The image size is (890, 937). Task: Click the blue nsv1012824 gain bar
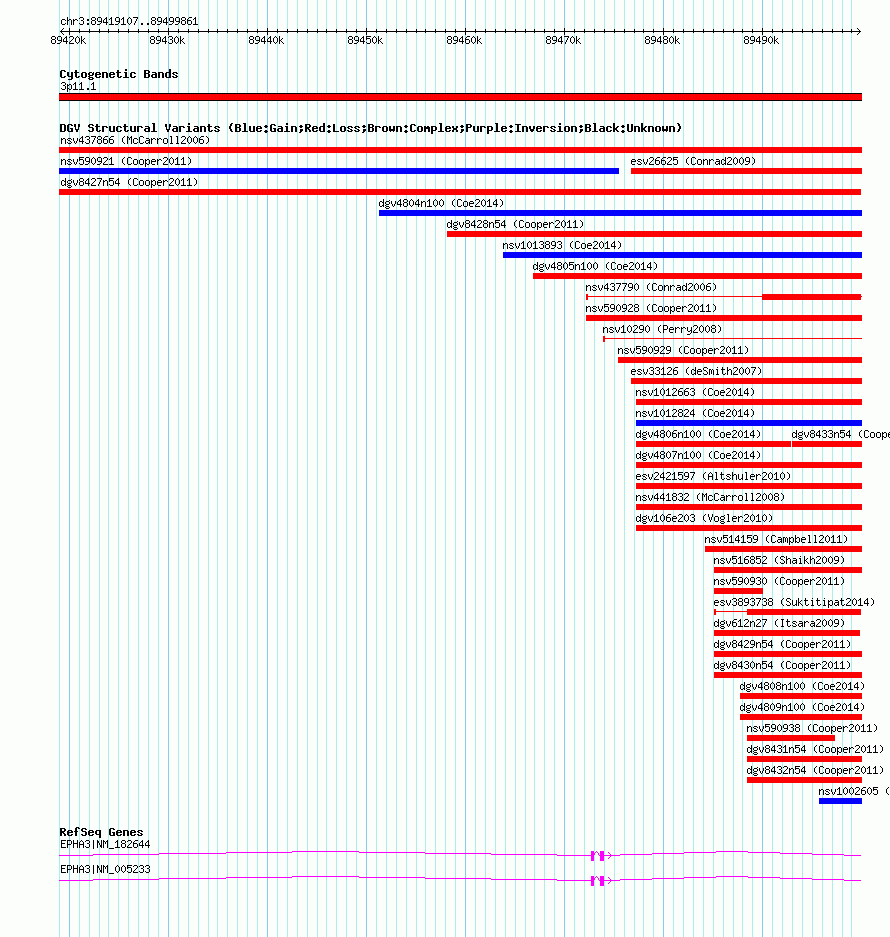click(x=749, y=422)
